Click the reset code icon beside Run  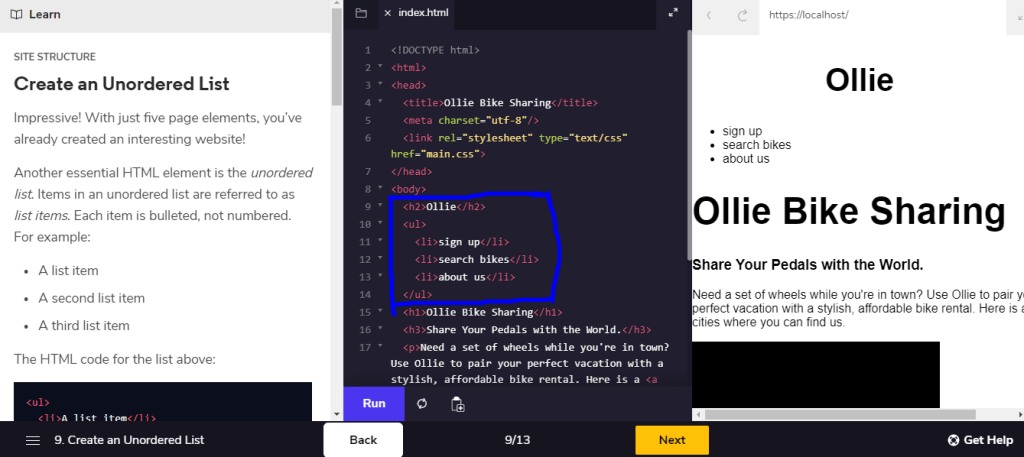[x=422, y=404]
